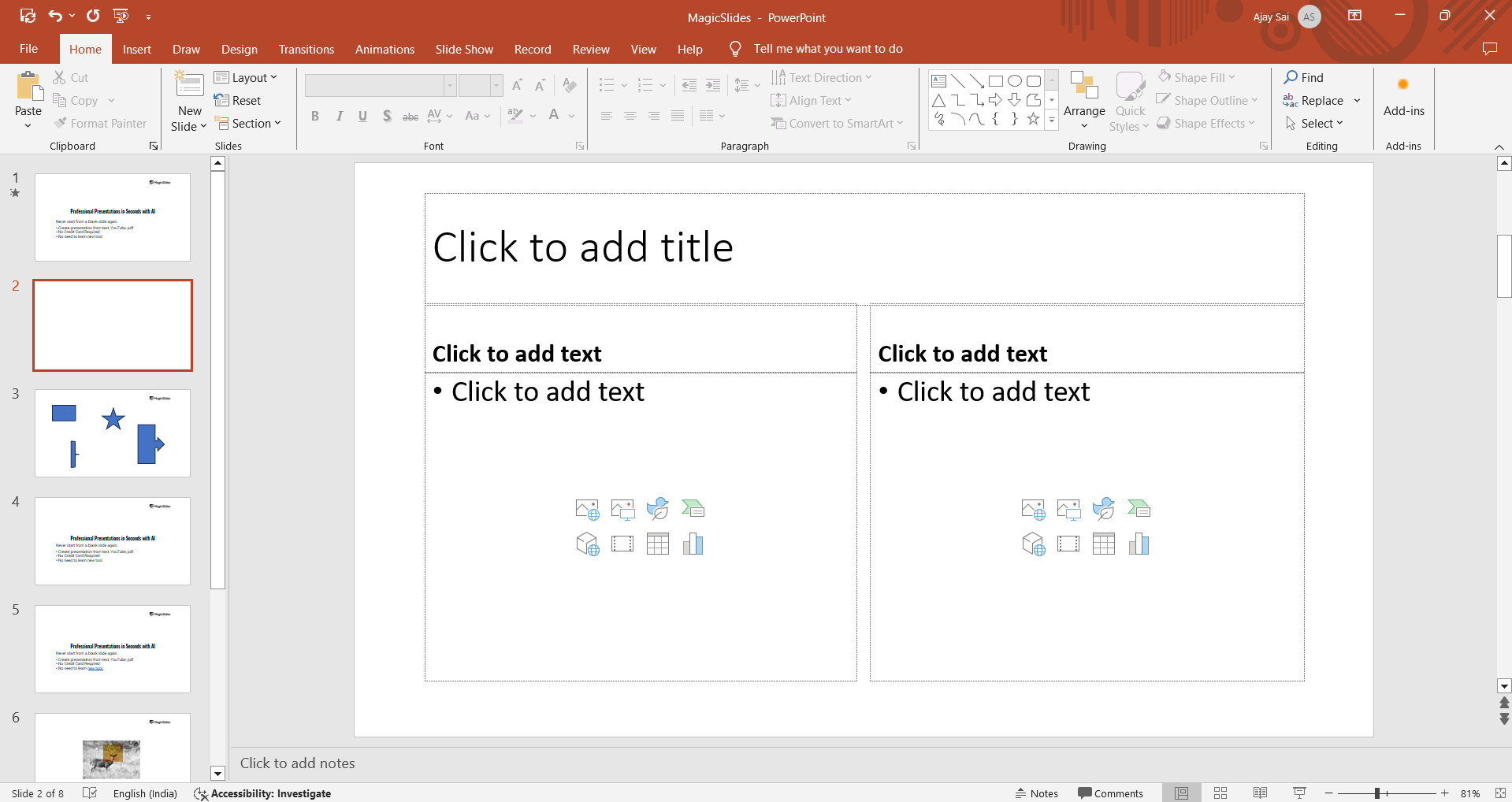Click the Arrange shapes icon
The width and height of the screenshot is (1512, 802).
point(1084,87)
